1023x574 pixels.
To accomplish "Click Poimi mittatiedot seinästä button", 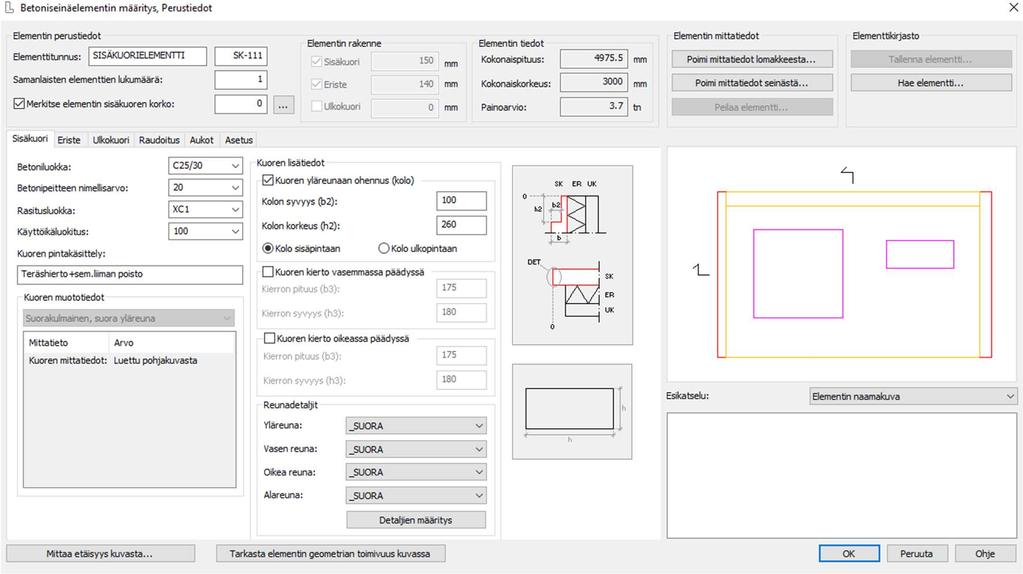I will (x=752, y=83).
